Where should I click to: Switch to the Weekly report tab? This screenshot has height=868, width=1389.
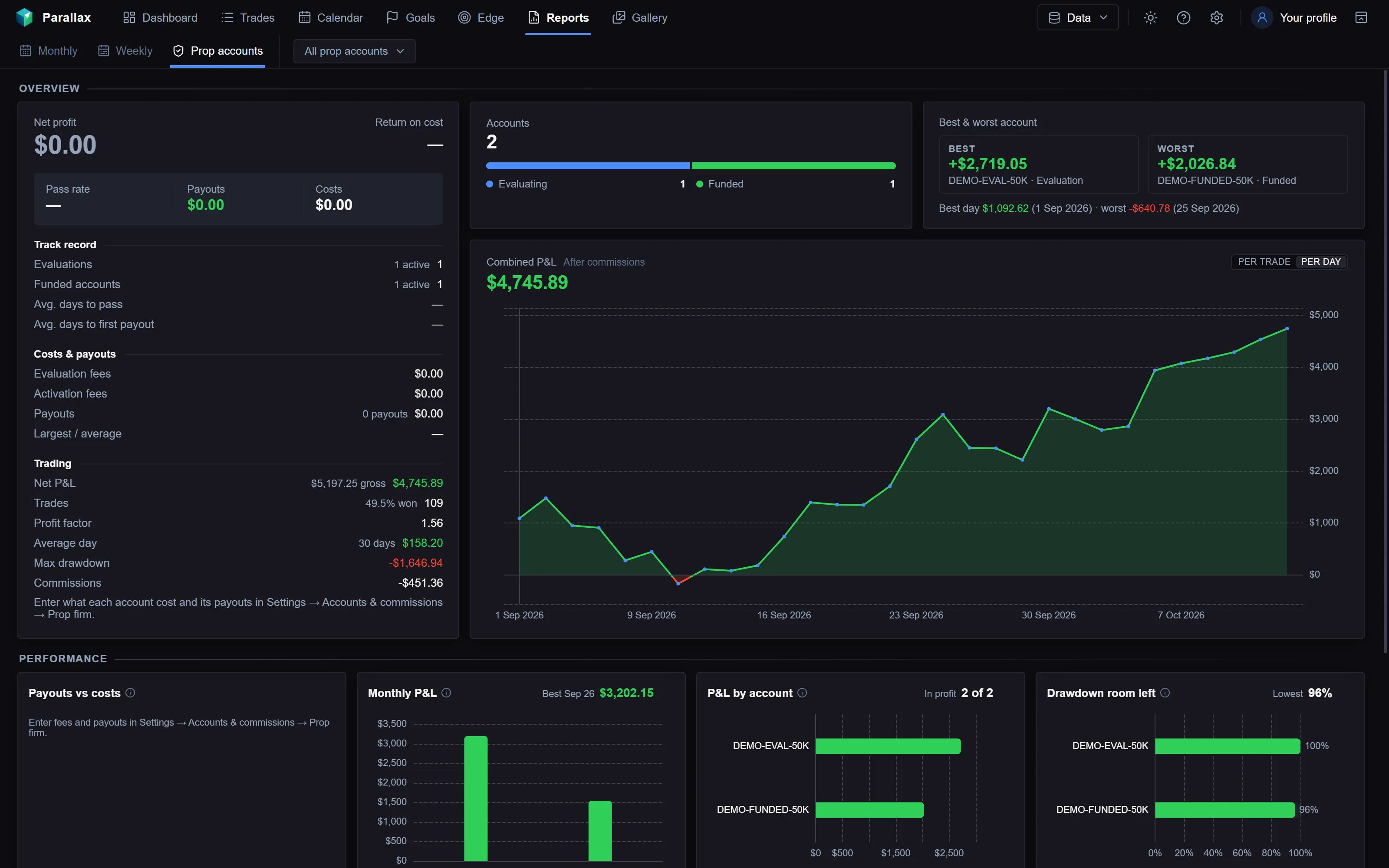(125, 51)
